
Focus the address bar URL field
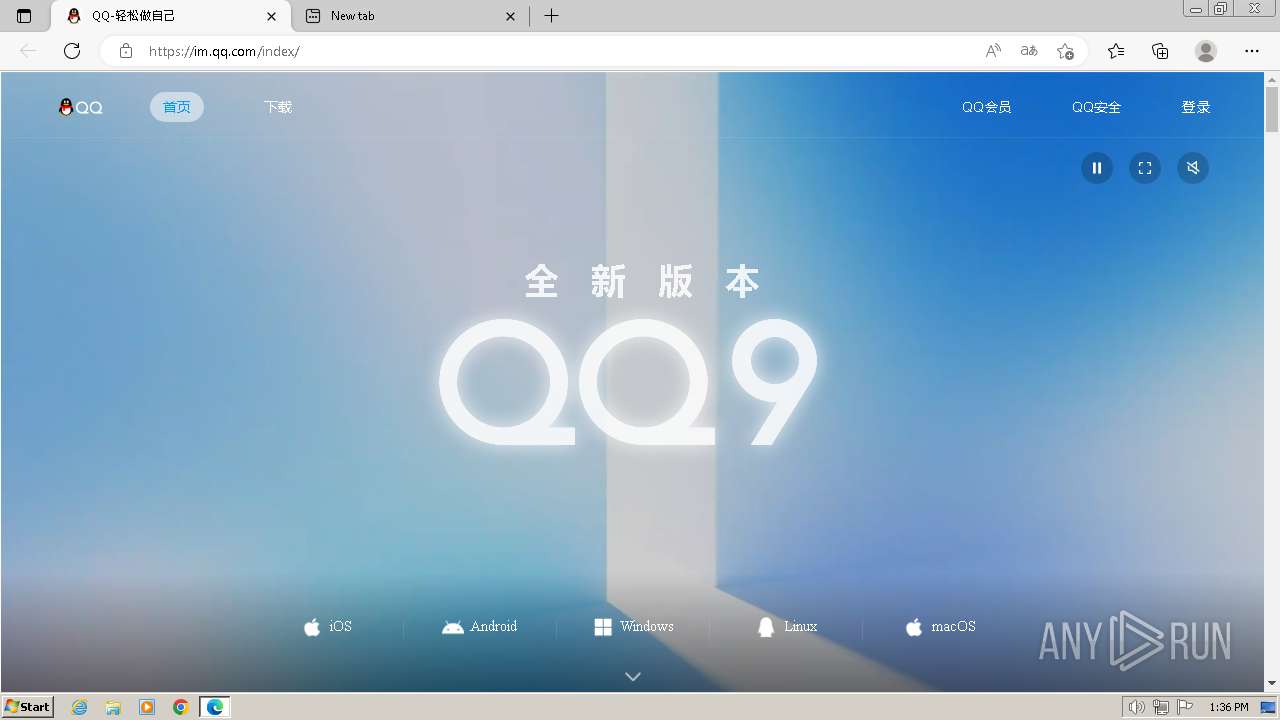pyautogui.click(x=560, y=51)
